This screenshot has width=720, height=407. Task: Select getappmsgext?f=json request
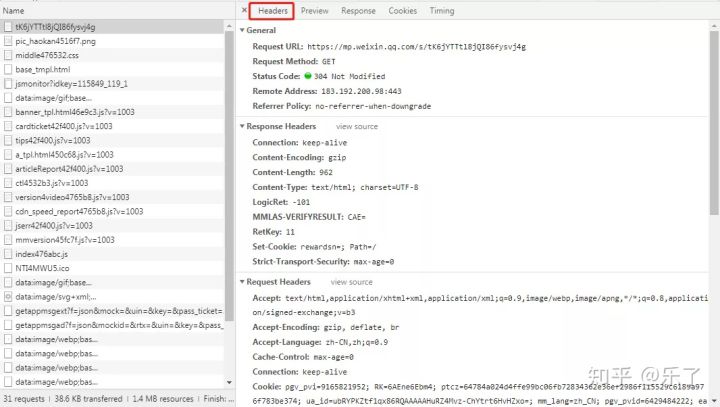pyautogui.click(x=112, y=311)
